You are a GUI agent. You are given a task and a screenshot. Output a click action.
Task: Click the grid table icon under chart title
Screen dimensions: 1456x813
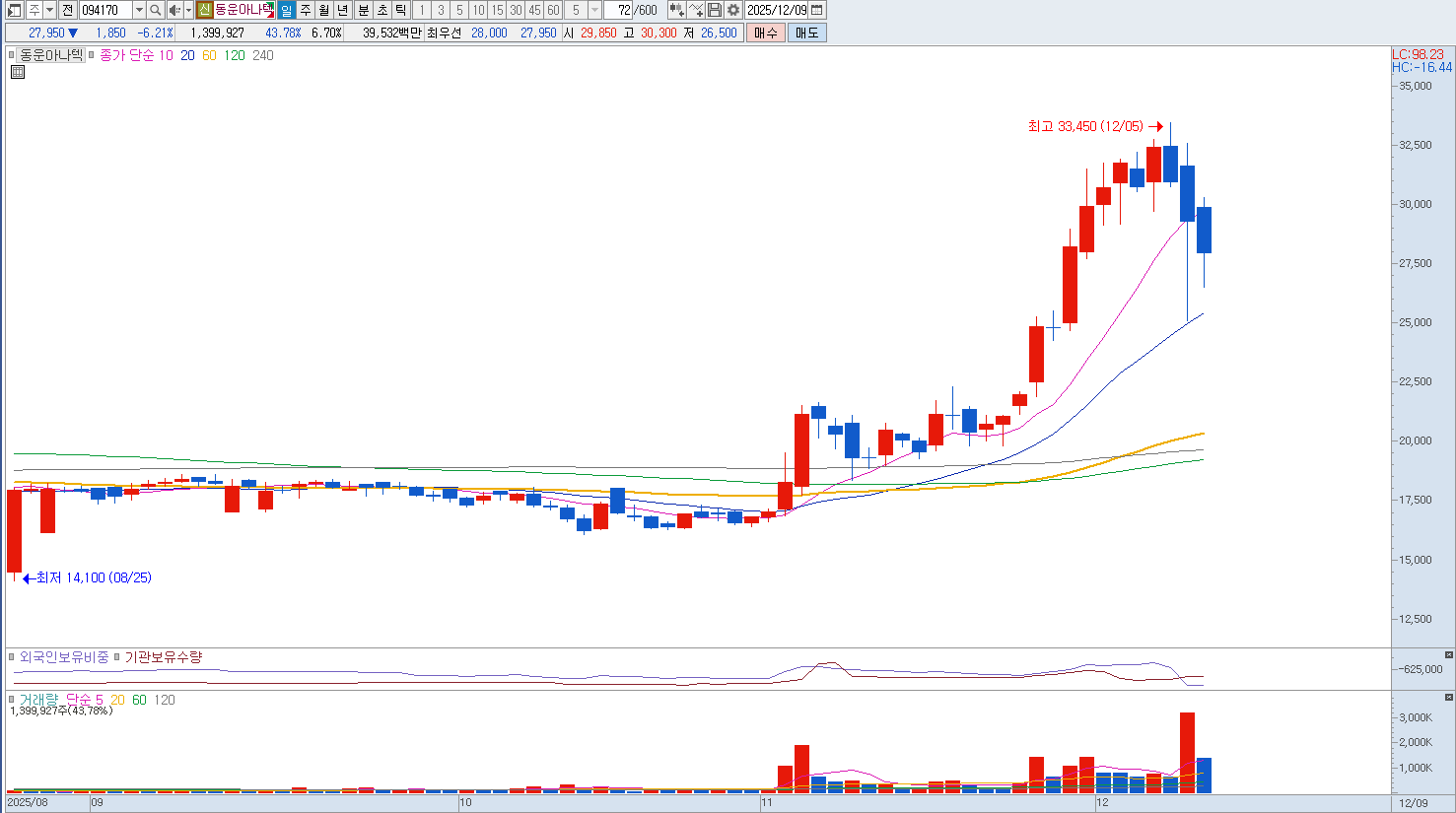[x=17, y=72]
